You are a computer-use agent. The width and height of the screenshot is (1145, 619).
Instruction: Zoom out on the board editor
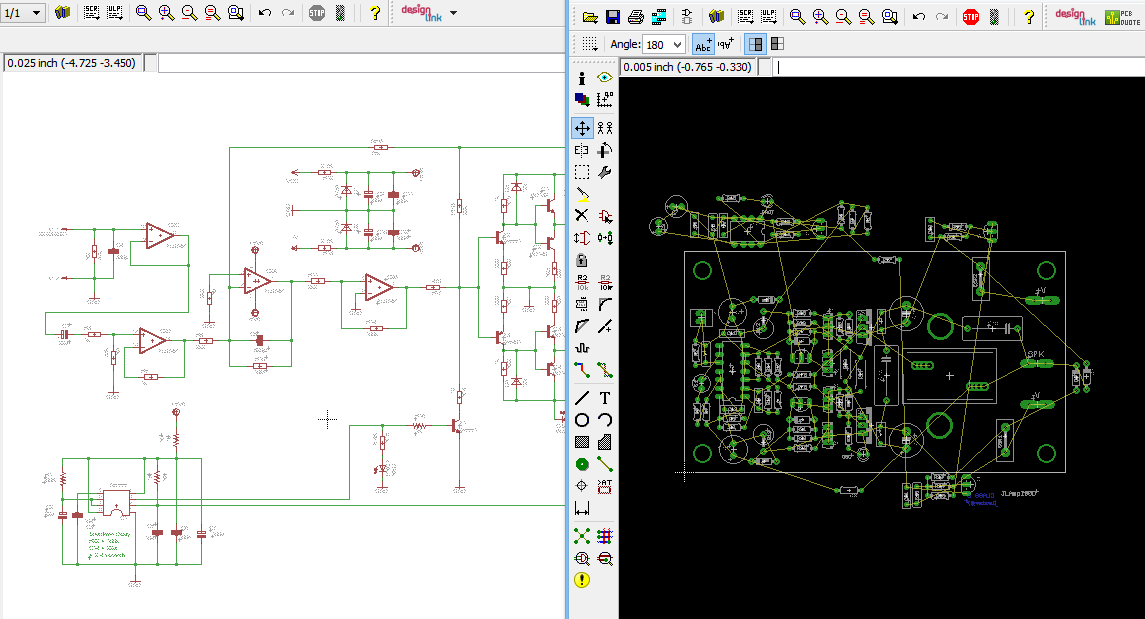click(x=843, y=17)
